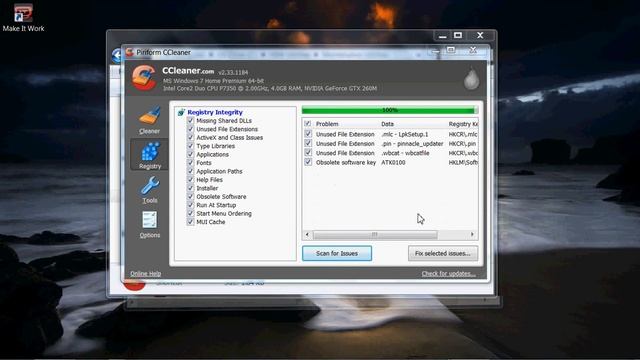The width and height of the screenshot is (640, 360).
Task: Toggle Obsolete Software checkbox
Action: point(190,197)
